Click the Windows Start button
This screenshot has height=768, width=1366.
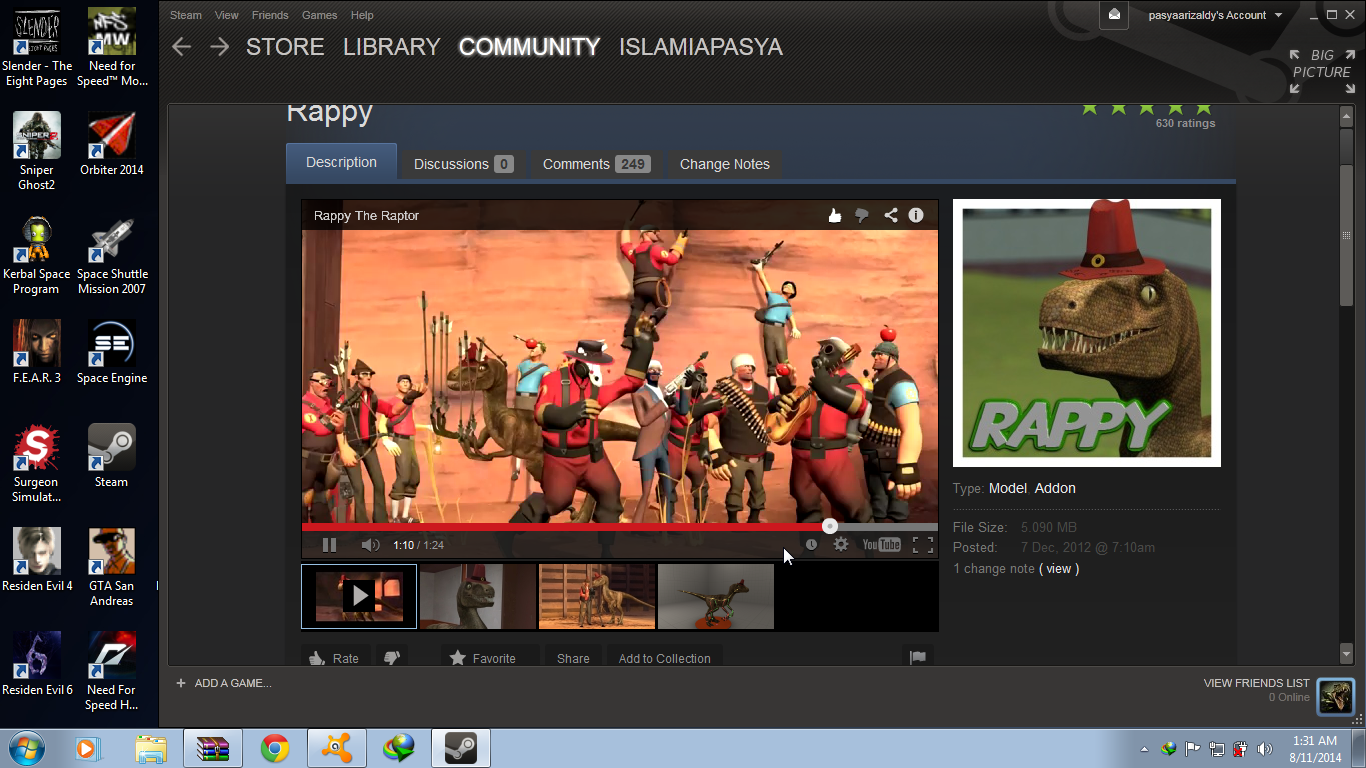point(26,748)
